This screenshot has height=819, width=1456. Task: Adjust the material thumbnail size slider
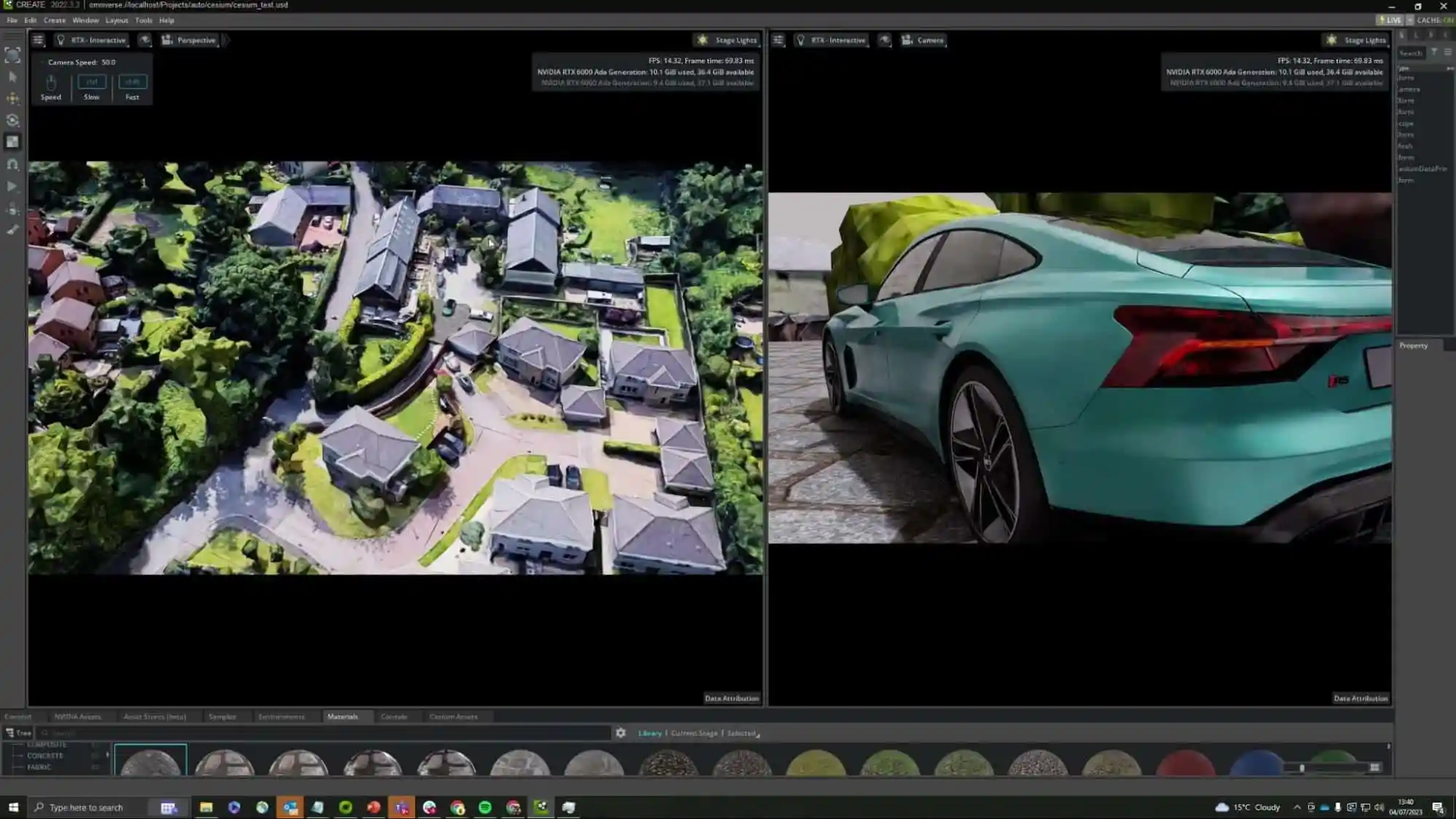1302,767
